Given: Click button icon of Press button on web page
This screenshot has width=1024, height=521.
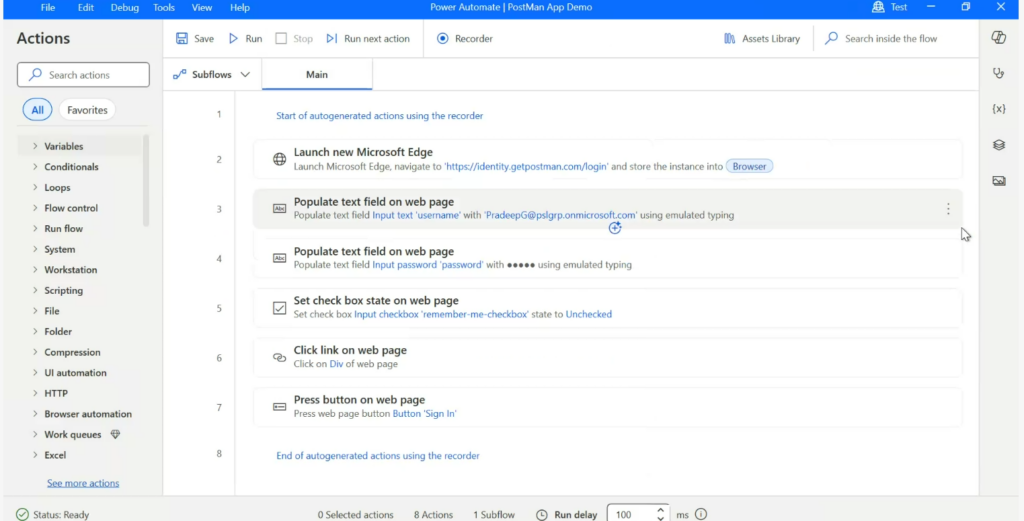Looking at the screenshot, I should [280, 407].
